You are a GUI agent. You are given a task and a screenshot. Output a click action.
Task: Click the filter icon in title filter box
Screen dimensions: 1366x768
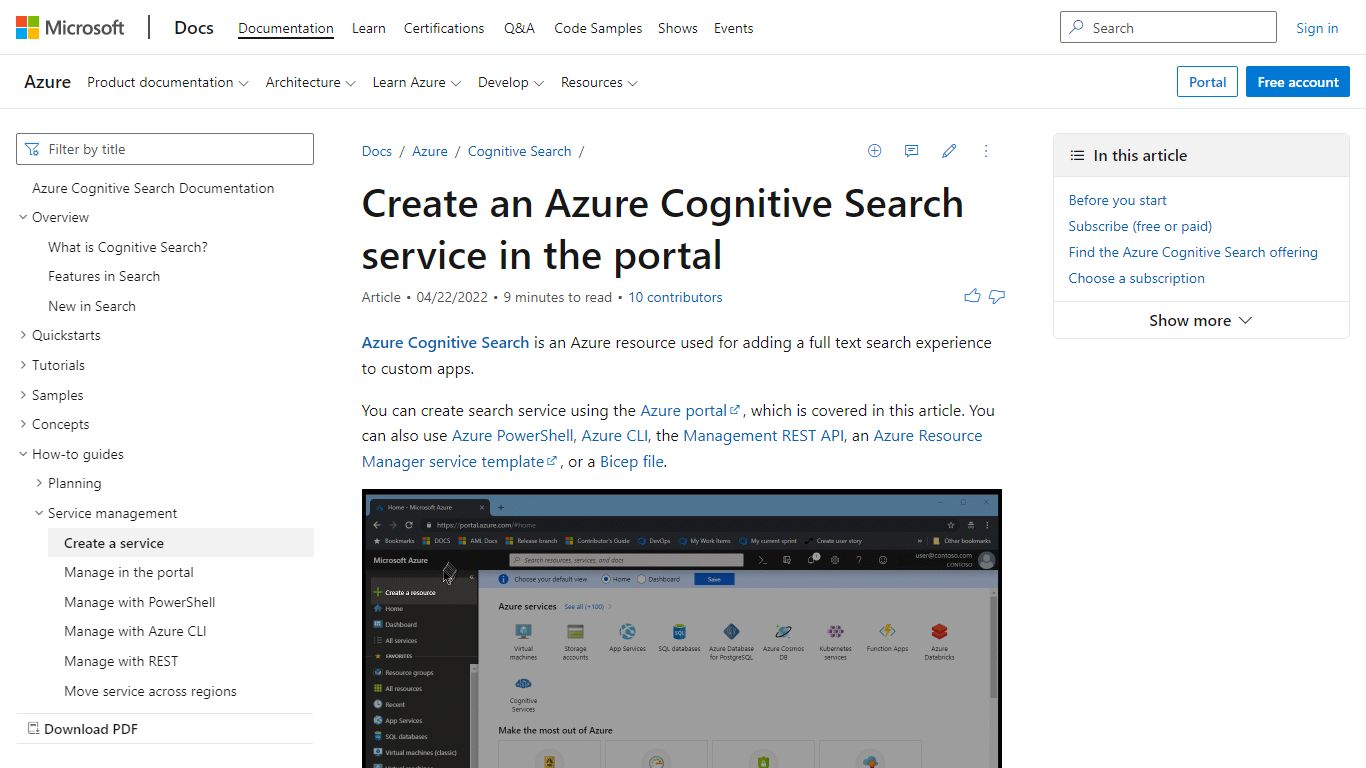pyautogui.click(x=32, y=149)
